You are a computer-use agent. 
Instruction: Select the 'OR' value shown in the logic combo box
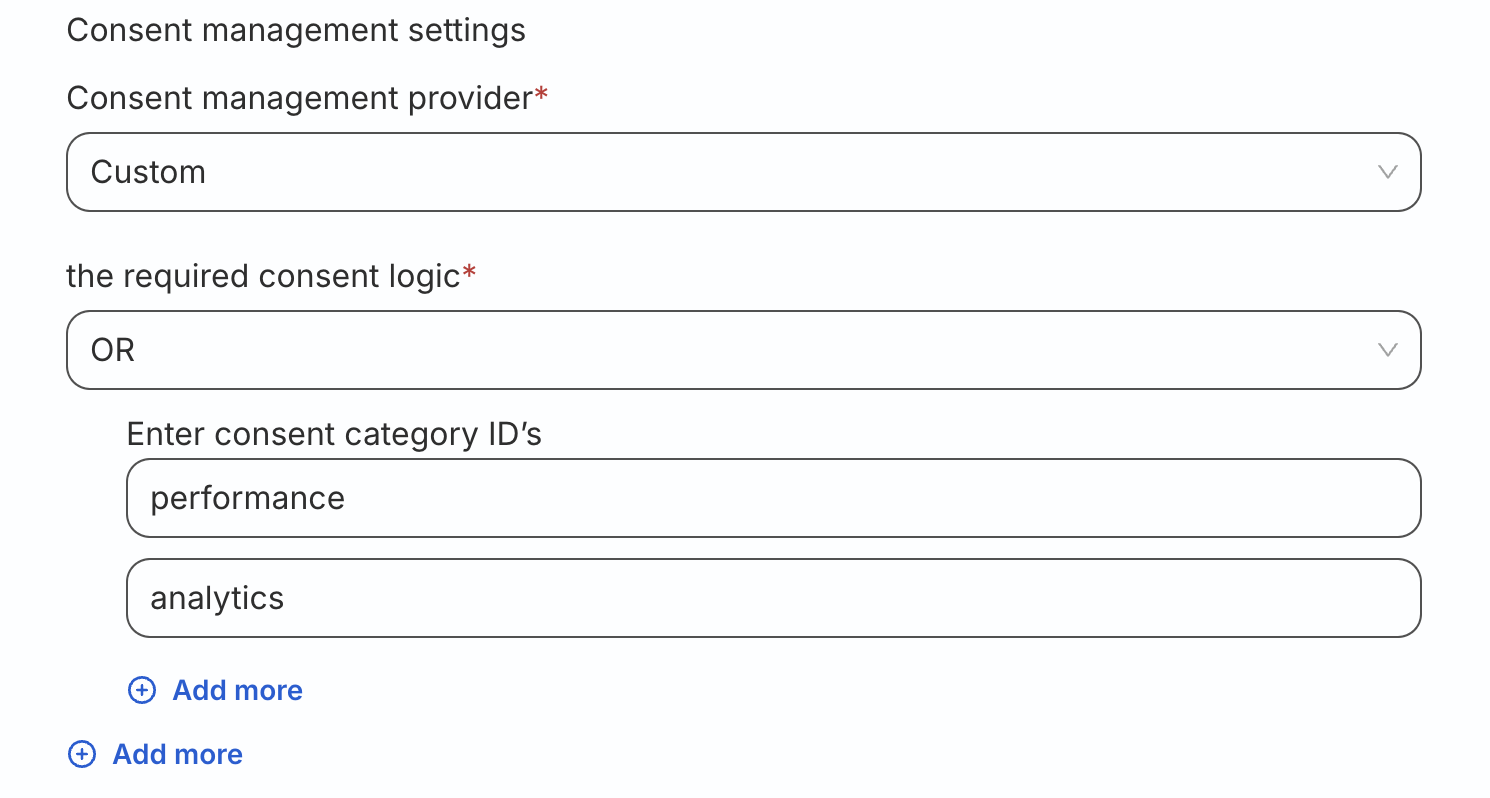(113, 350)
